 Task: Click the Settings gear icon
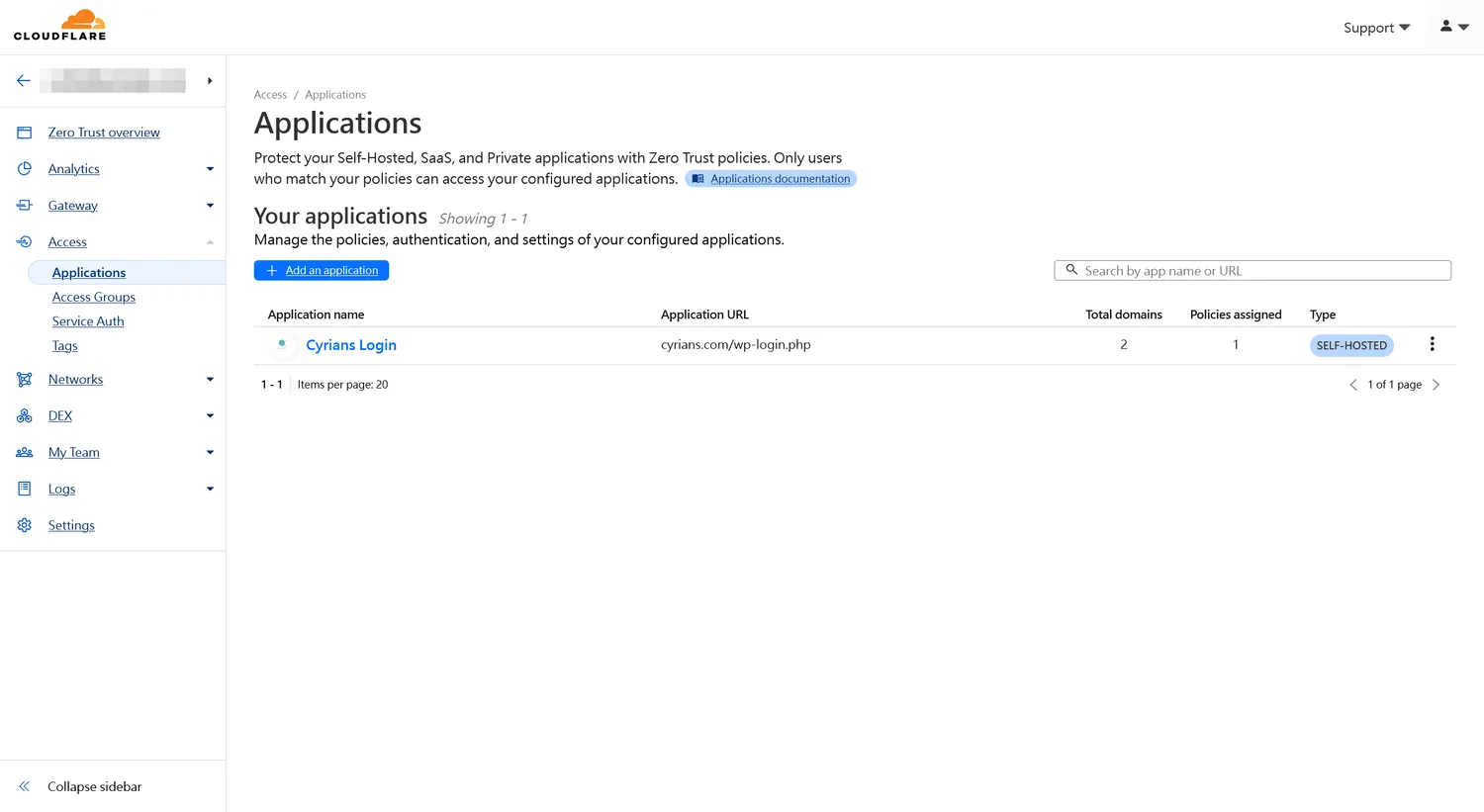pyautogui.click(x=25, y=525)
